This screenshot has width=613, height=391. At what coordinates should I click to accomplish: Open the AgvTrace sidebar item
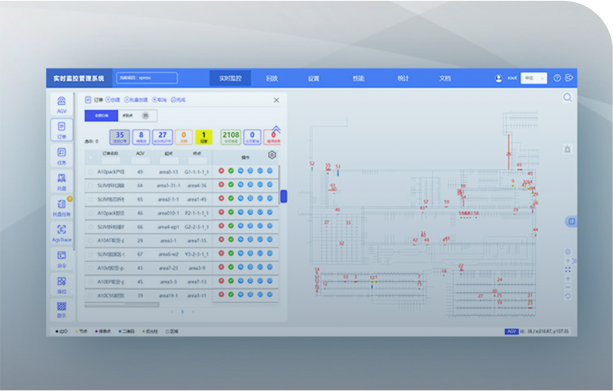[x=61, y=233]
